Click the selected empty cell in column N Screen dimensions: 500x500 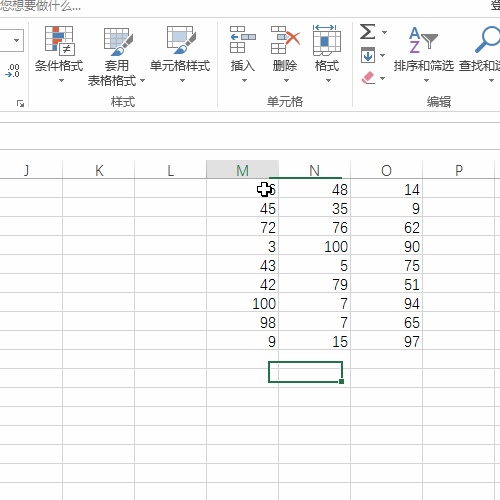click(x=305, y=372)
